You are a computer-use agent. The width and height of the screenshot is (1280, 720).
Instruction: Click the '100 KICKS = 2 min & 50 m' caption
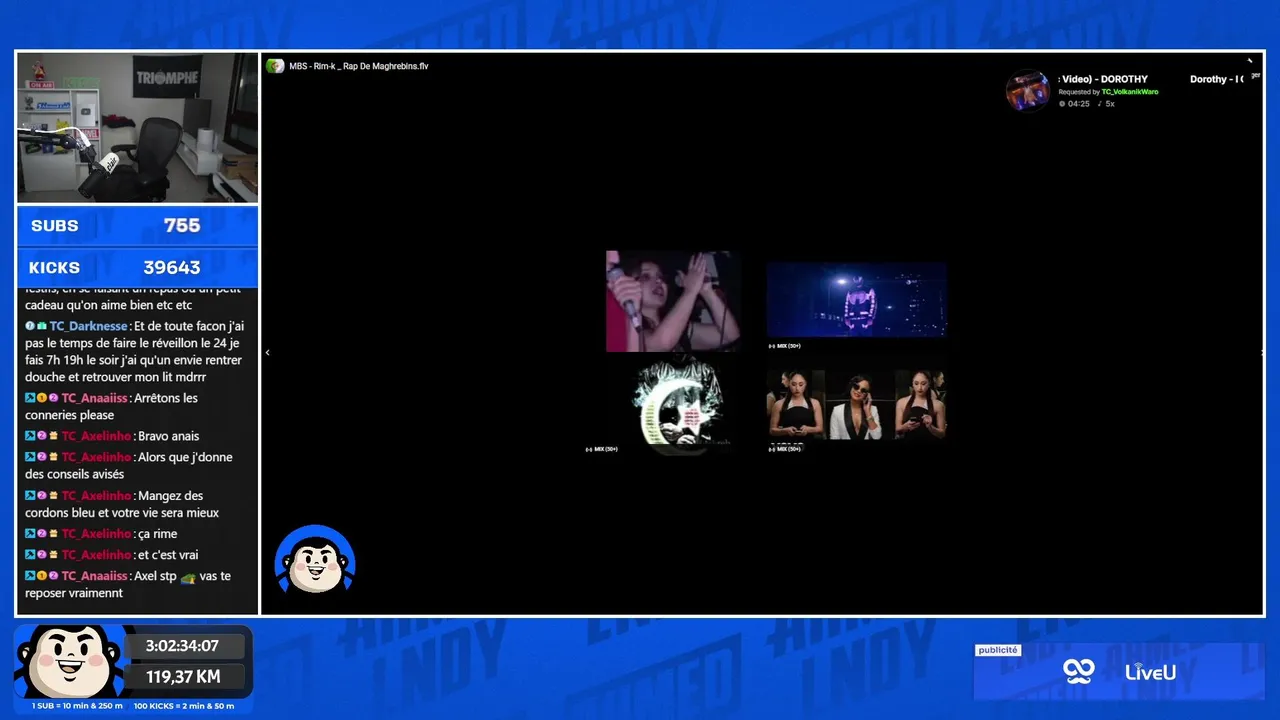point(184,706)
